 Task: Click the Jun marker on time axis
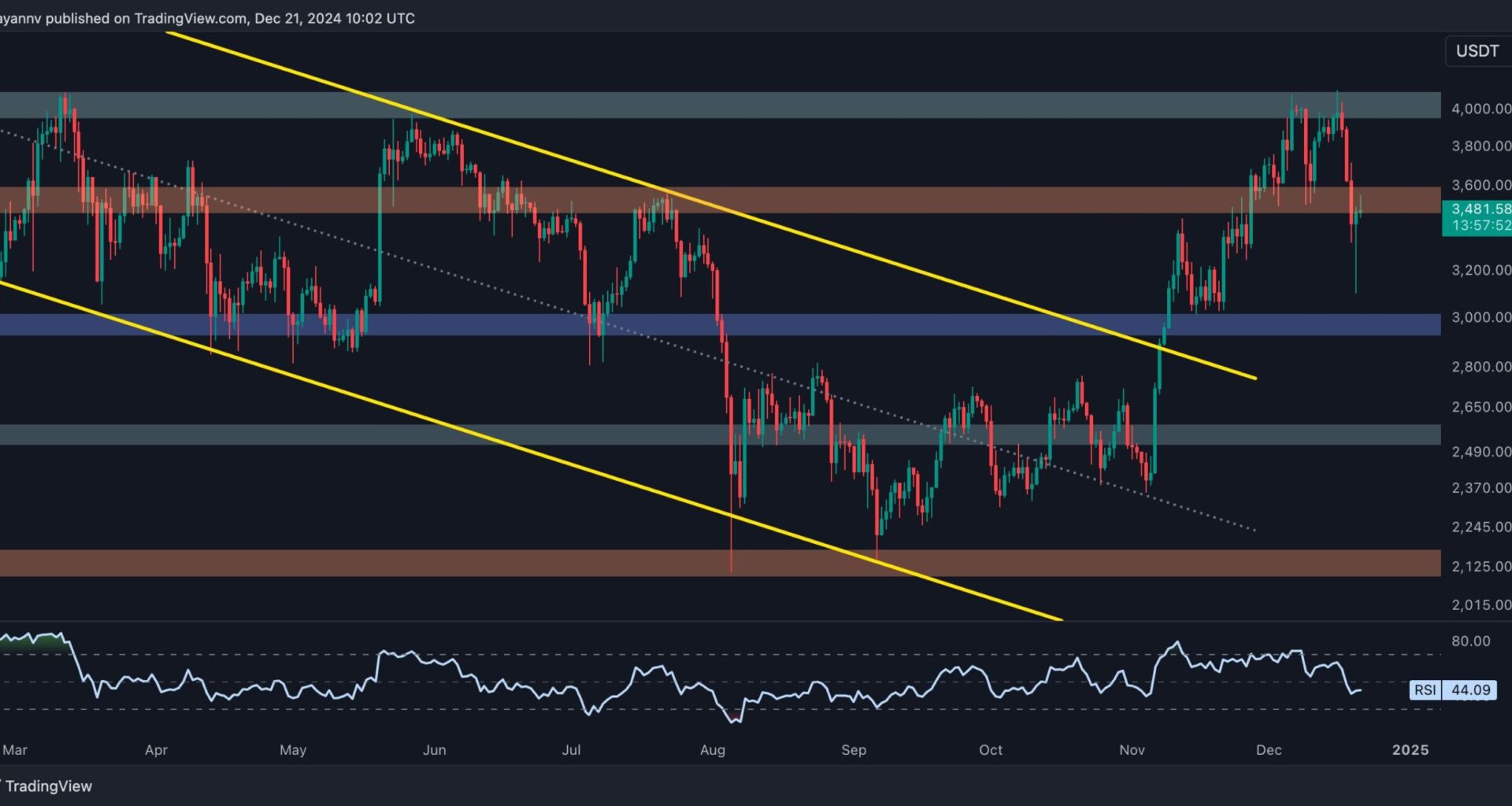(434, 750)
